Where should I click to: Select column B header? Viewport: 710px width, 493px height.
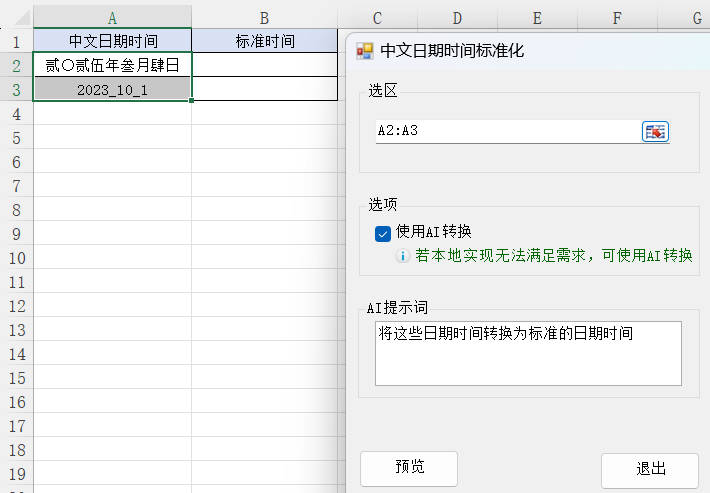pos(264,18)
